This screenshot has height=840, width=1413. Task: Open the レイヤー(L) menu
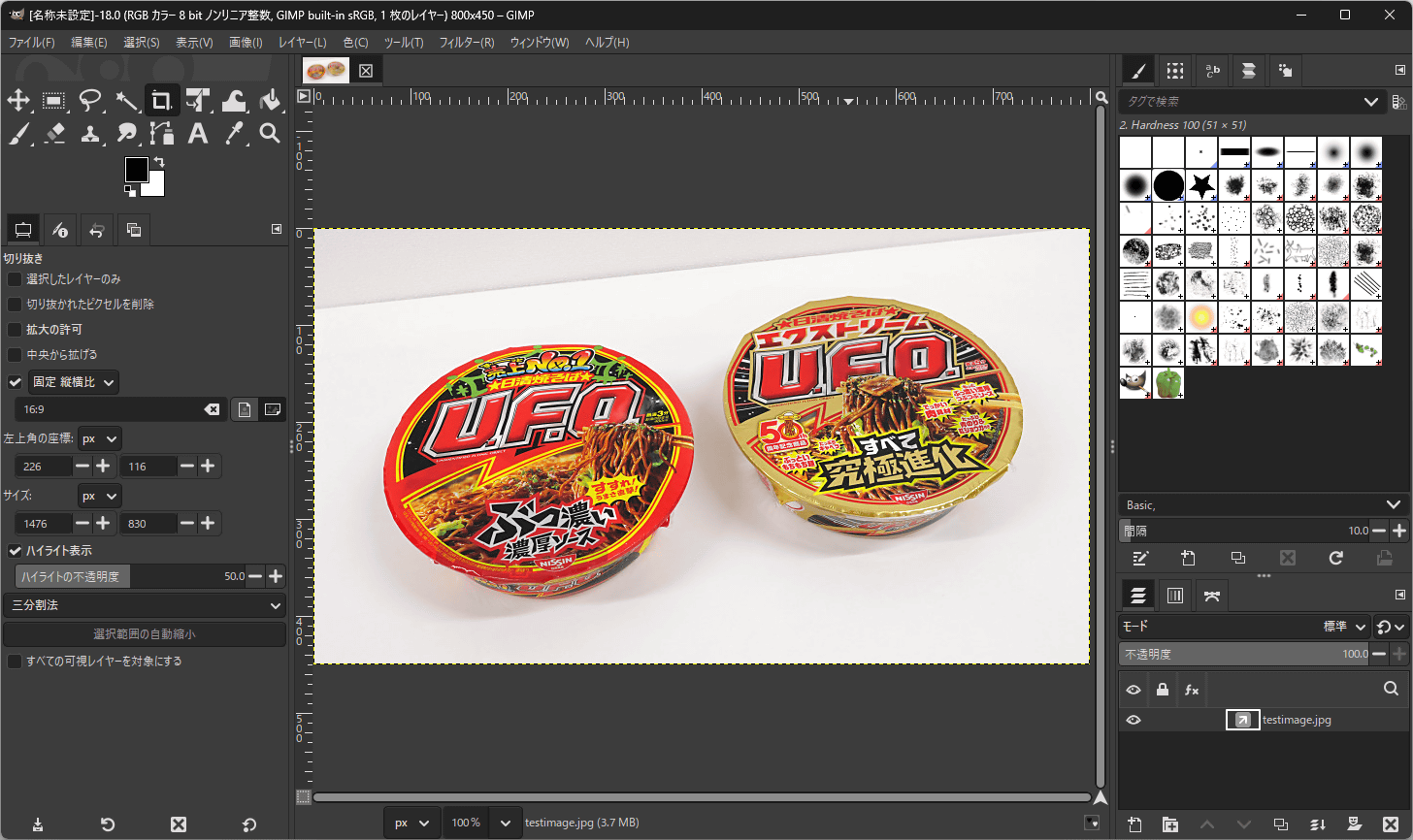[x=302, y=43]
